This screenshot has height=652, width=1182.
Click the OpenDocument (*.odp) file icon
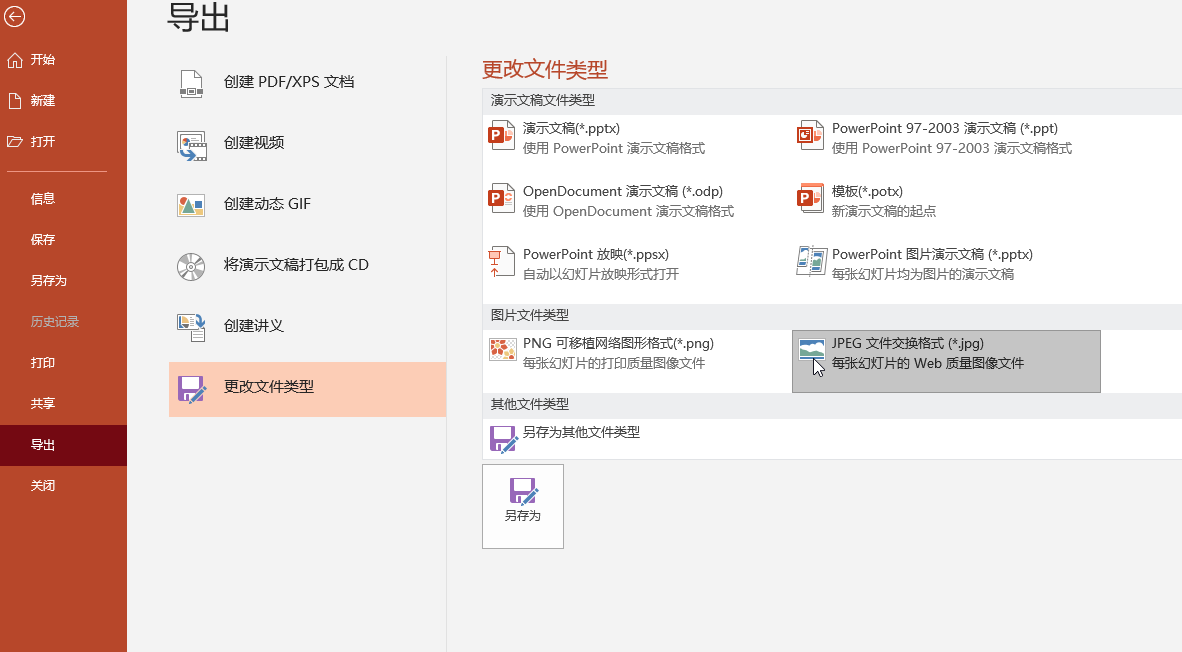tap(501, 198)
